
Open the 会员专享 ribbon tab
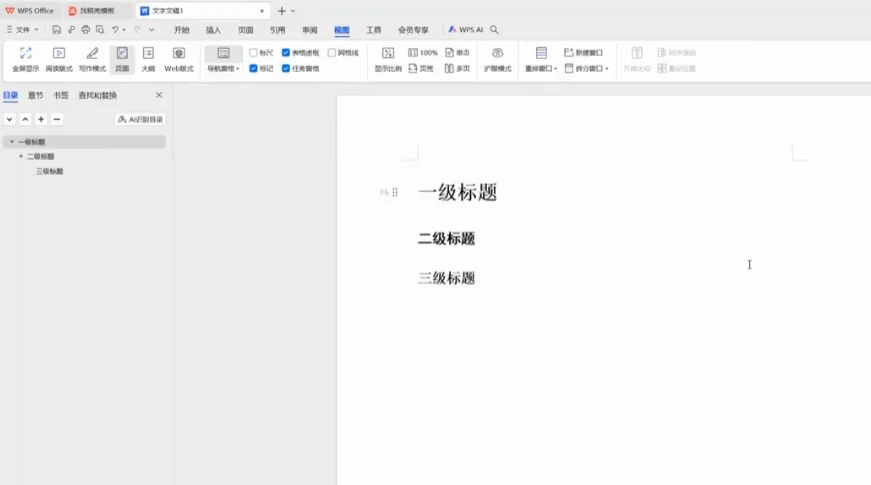point(413,30)
